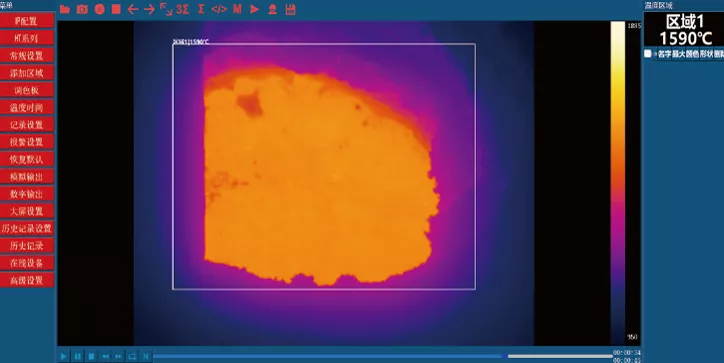724x363 pixels.
Task: Click the region label atop the white box
Action: coord(191,42)
